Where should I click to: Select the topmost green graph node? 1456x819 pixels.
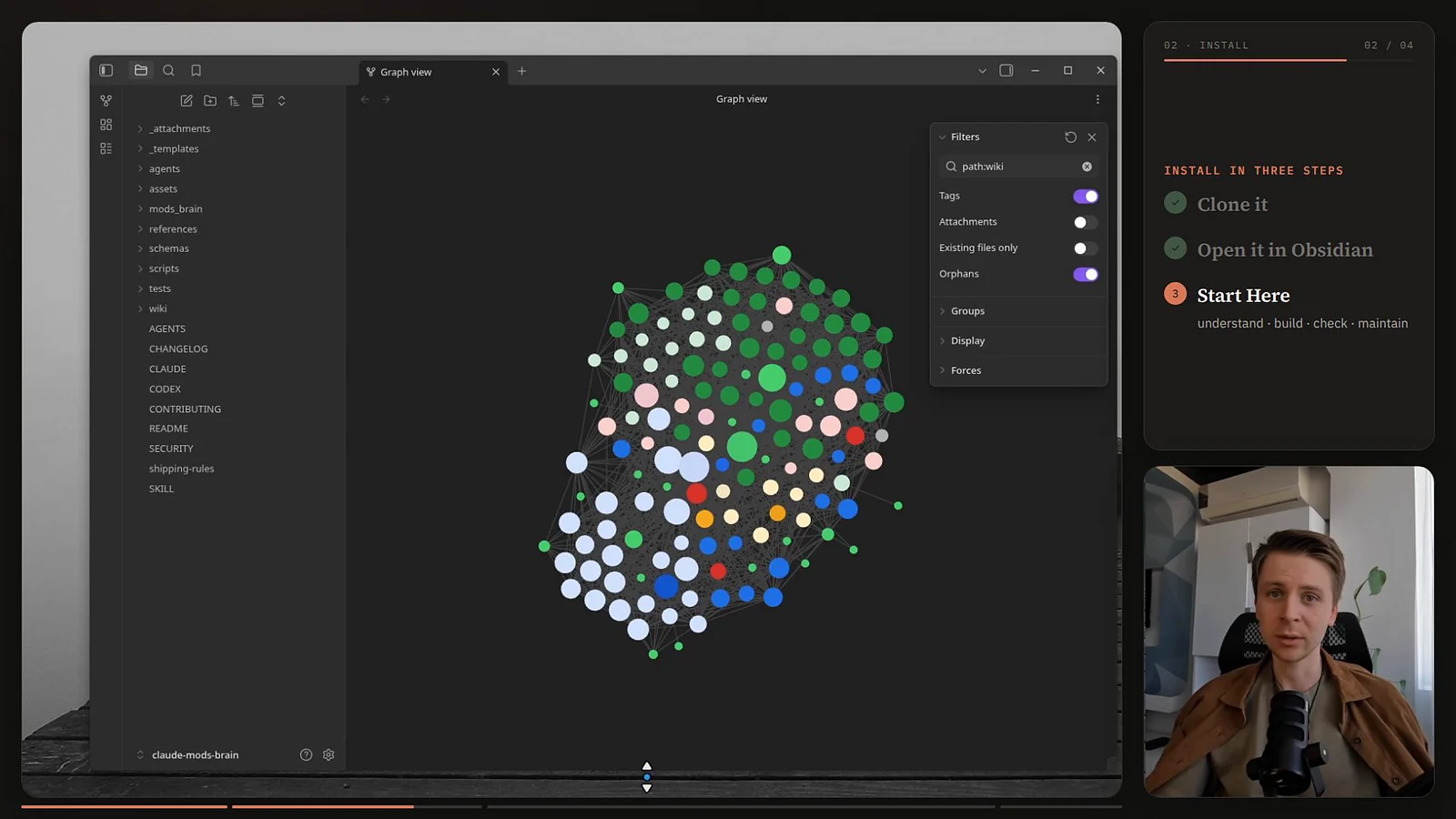click(782, 255)
